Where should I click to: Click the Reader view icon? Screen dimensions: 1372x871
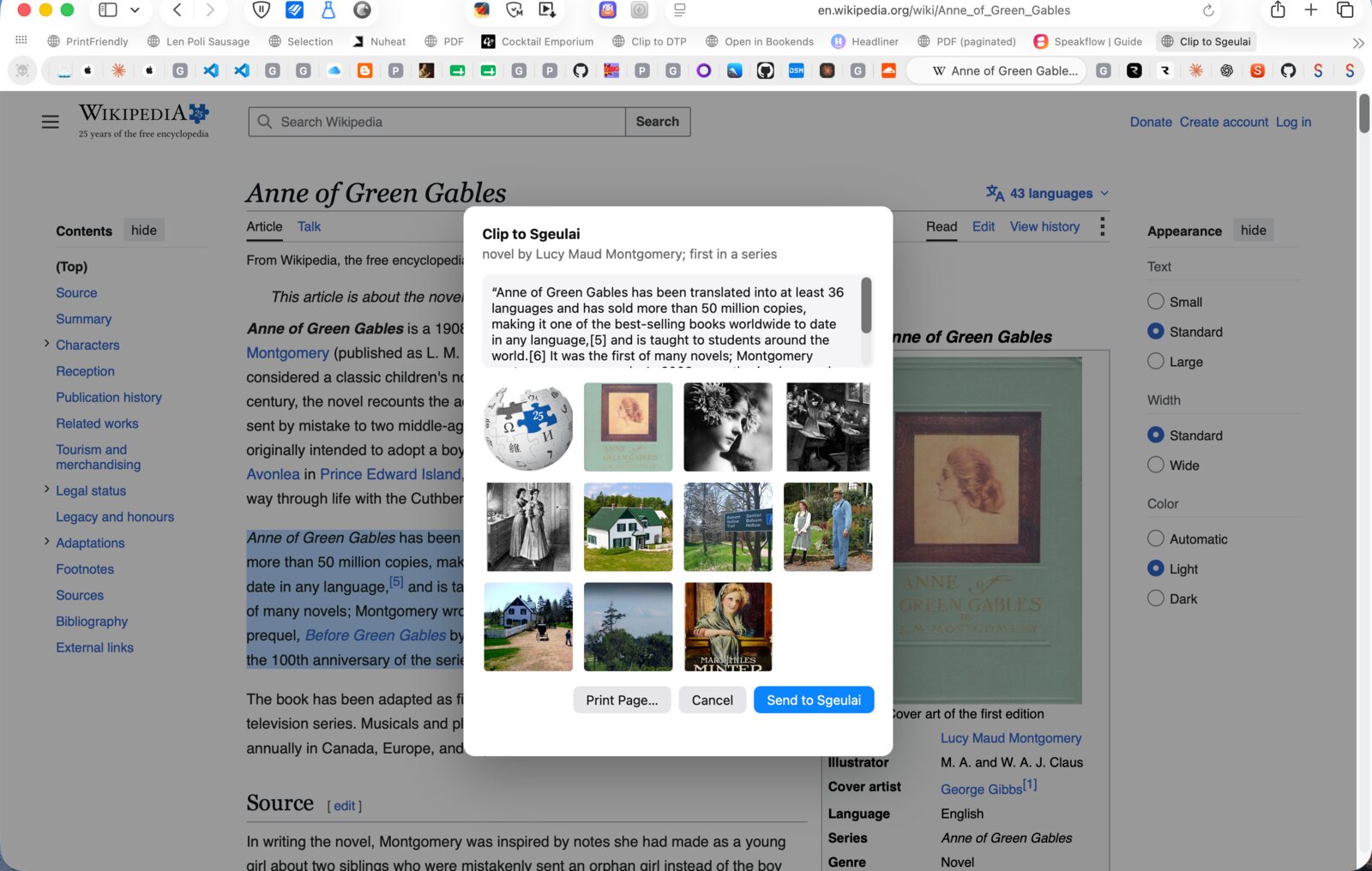(680, 10)
